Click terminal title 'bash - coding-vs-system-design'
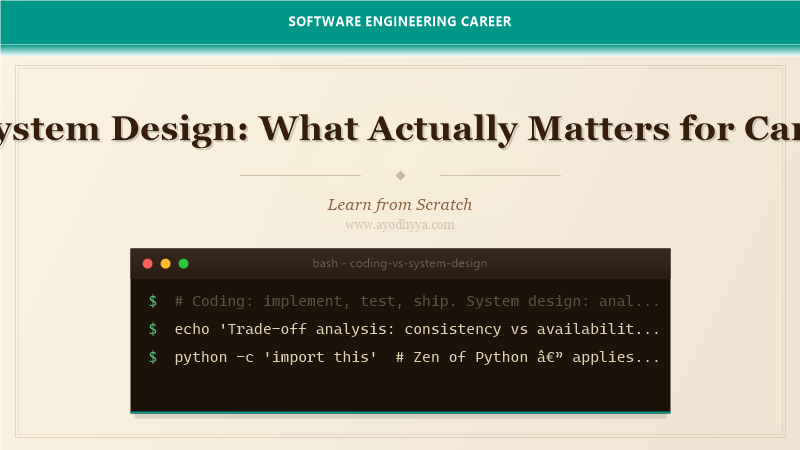 (x=399, y=263)
